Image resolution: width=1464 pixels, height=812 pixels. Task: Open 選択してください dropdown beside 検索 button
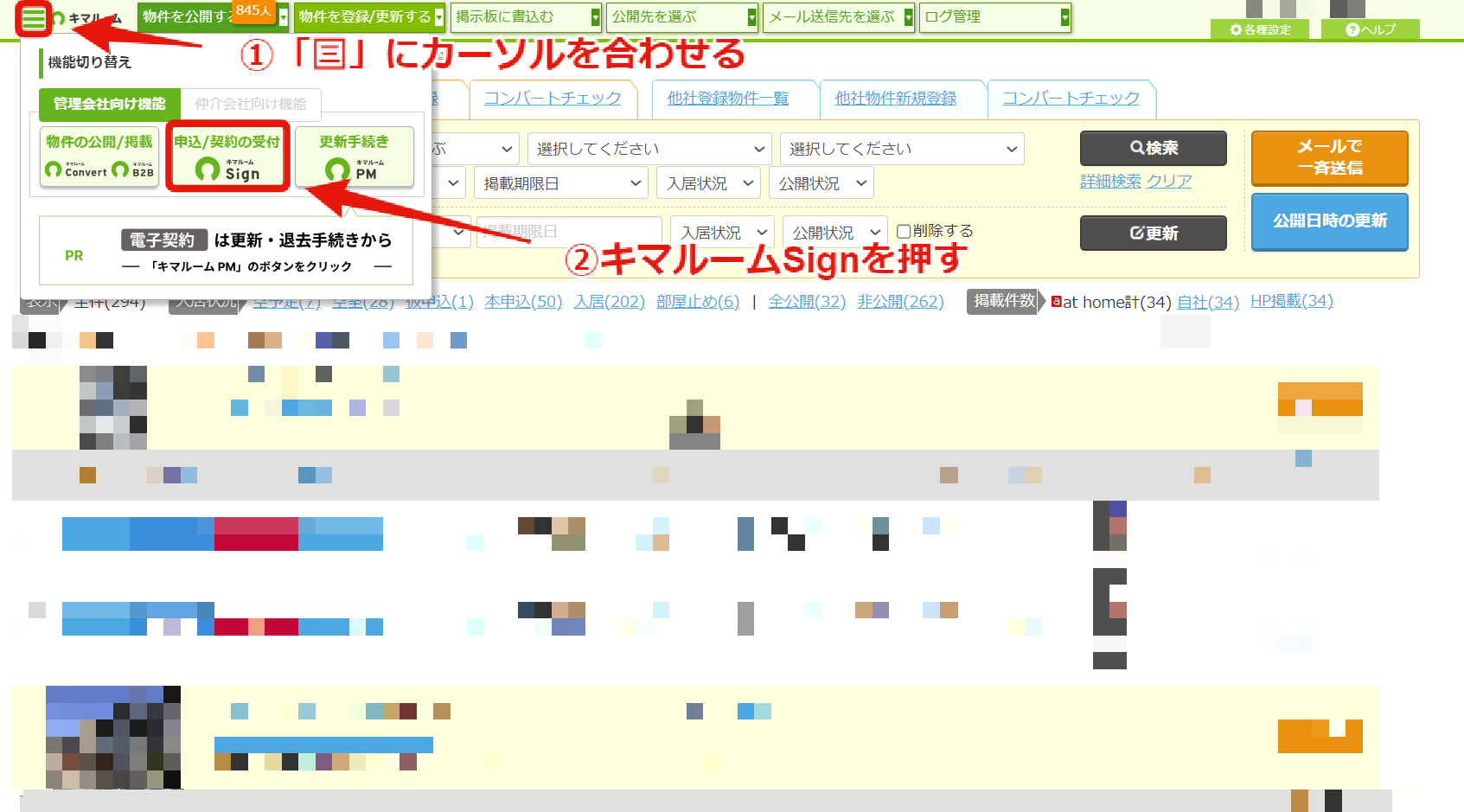tap(902, 149)
